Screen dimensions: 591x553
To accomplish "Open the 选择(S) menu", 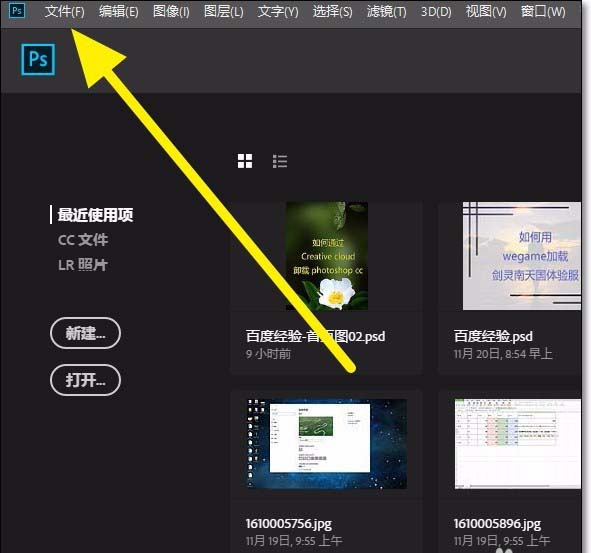I will pyautogui.click(x=332, y=12).
